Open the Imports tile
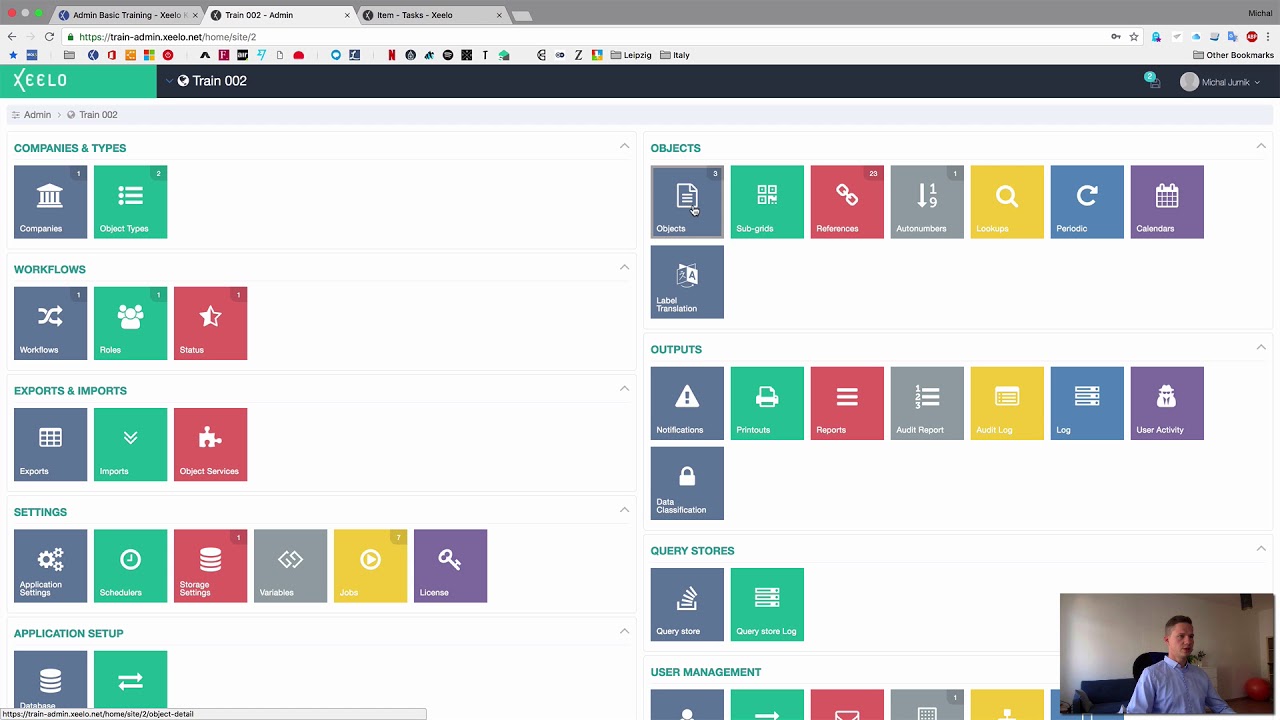The width and height of the screenshot is (1280, 720). click(130, 445)
